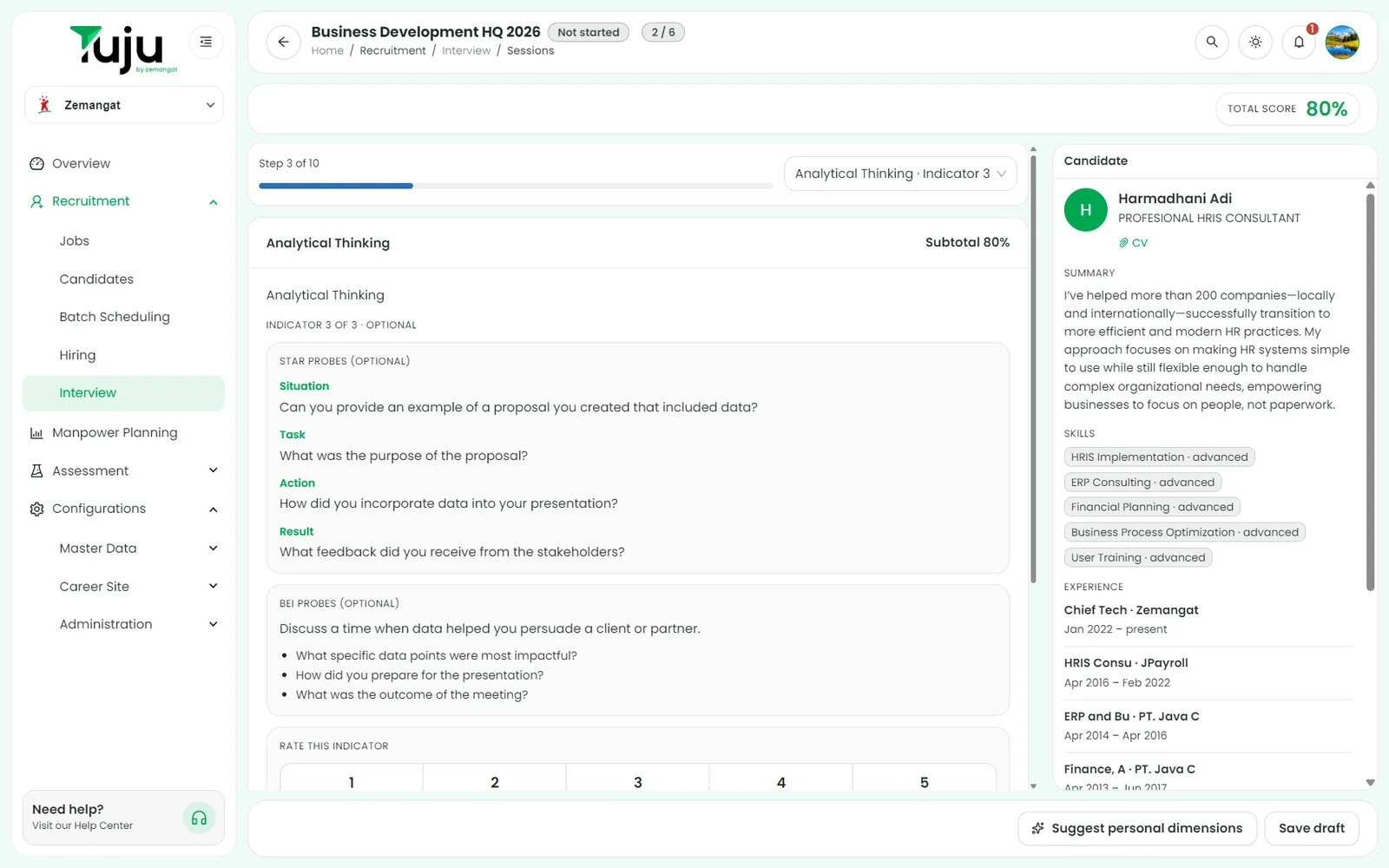
Task: Collapse the sidebar using the menu icon
Action: [206, 42]
